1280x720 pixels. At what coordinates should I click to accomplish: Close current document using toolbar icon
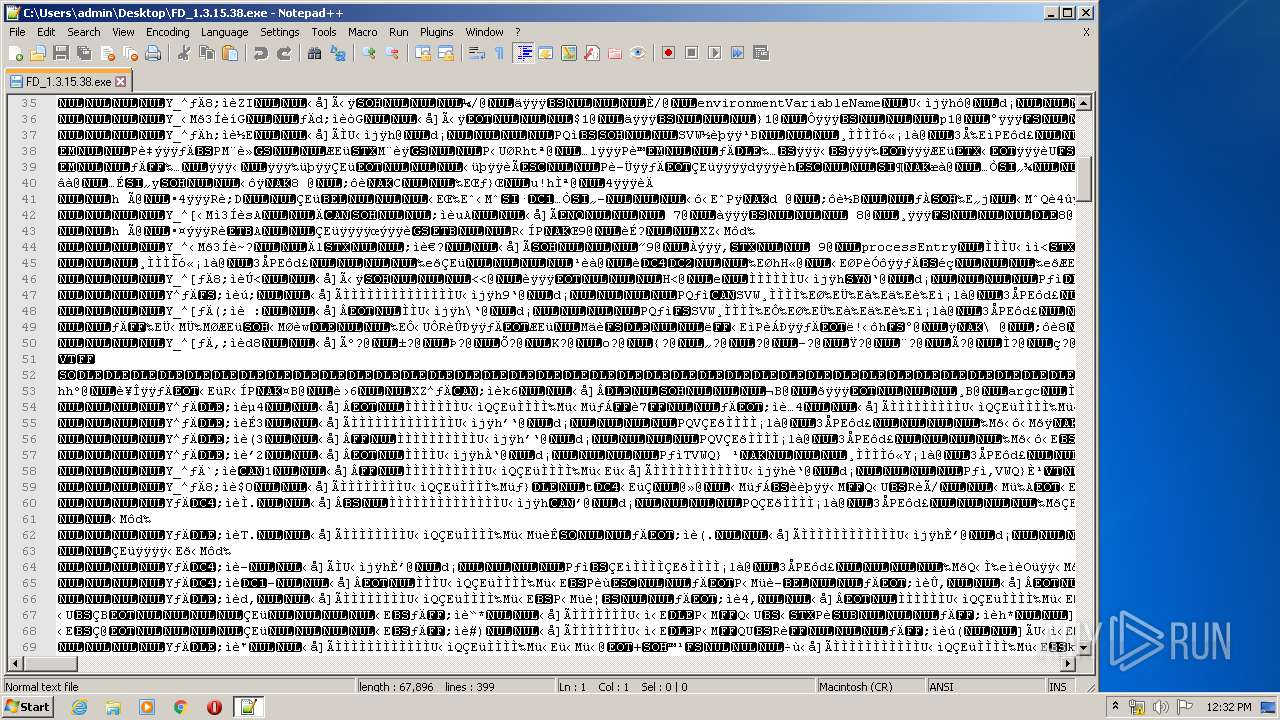[x=107, y=53]
